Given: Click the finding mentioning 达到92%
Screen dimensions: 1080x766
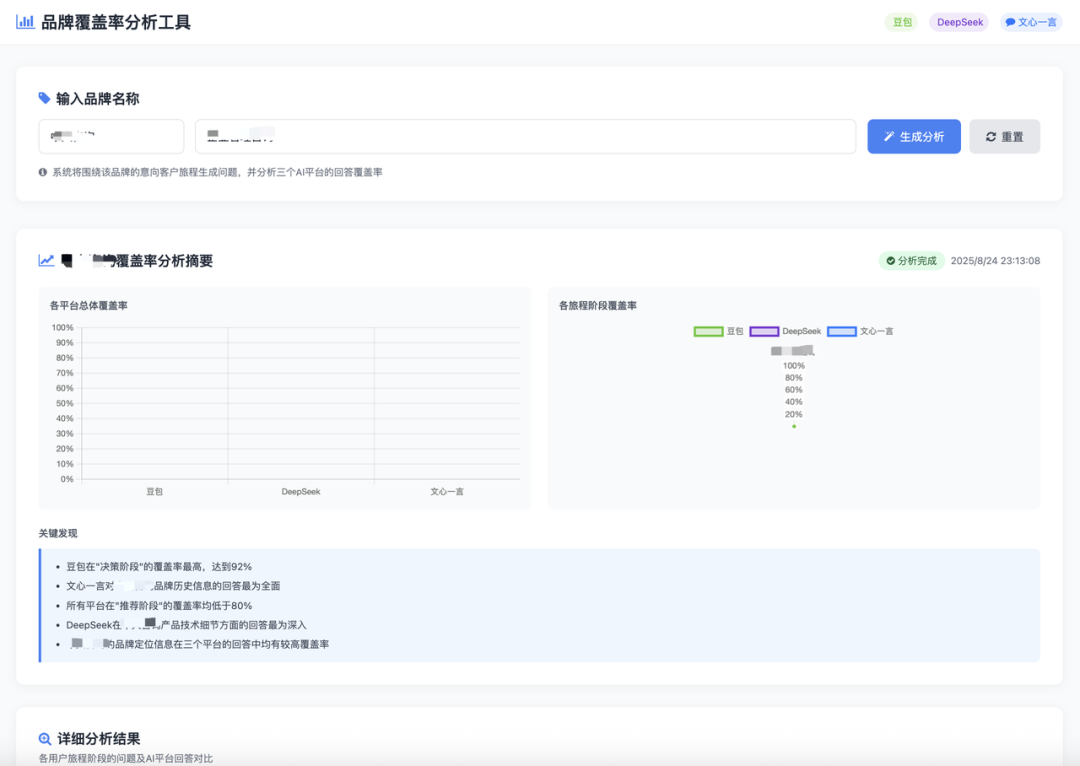Looking at the screenshot, I should (x=159, y=566).
